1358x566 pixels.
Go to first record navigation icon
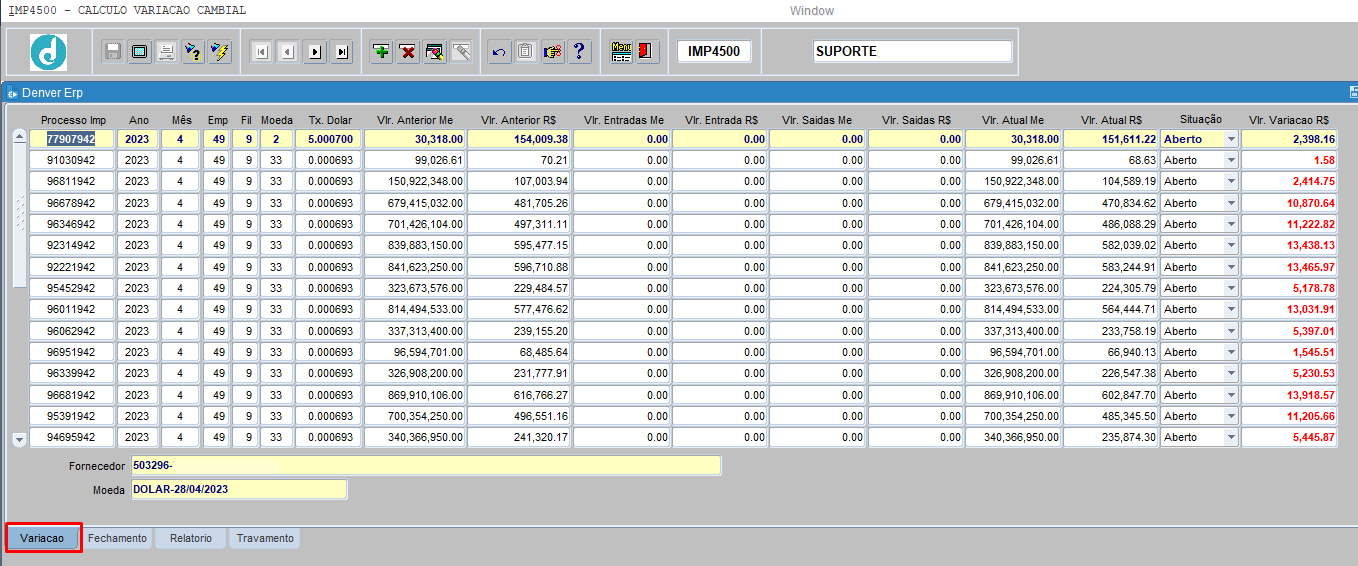(261, 52)
